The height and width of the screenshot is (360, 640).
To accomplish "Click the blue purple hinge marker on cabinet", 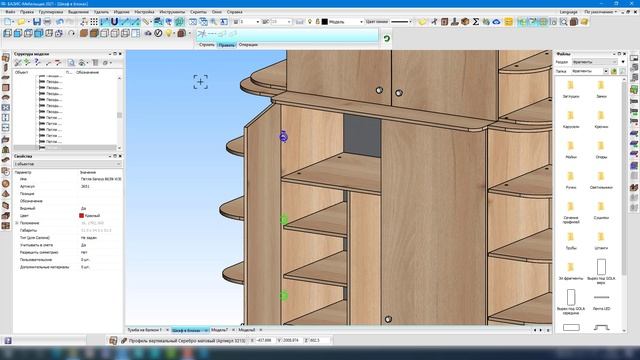I will pyautogui.click(x=283, y=136).
